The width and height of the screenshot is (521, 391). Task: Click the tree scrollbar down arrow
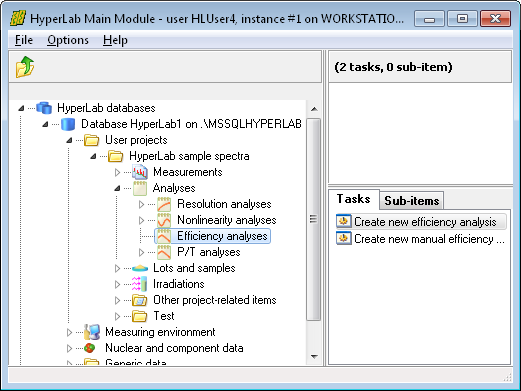[314, 357]
